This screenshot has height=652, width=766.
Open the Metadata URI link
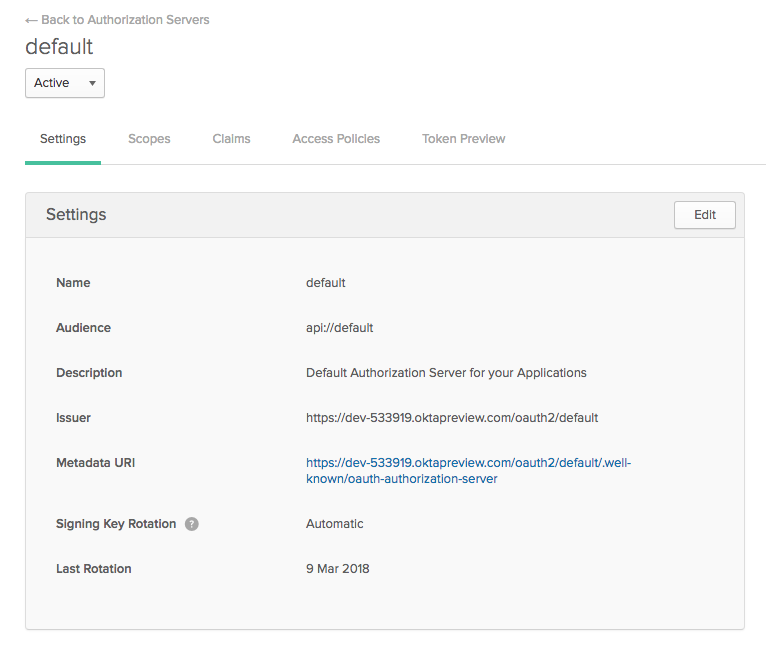(468, 464)
